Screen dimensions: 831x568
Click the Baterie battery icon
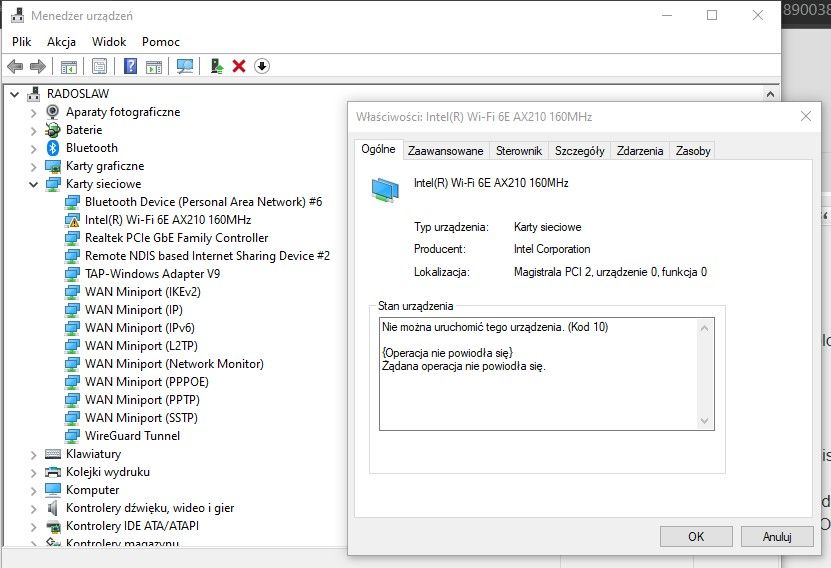52,130
